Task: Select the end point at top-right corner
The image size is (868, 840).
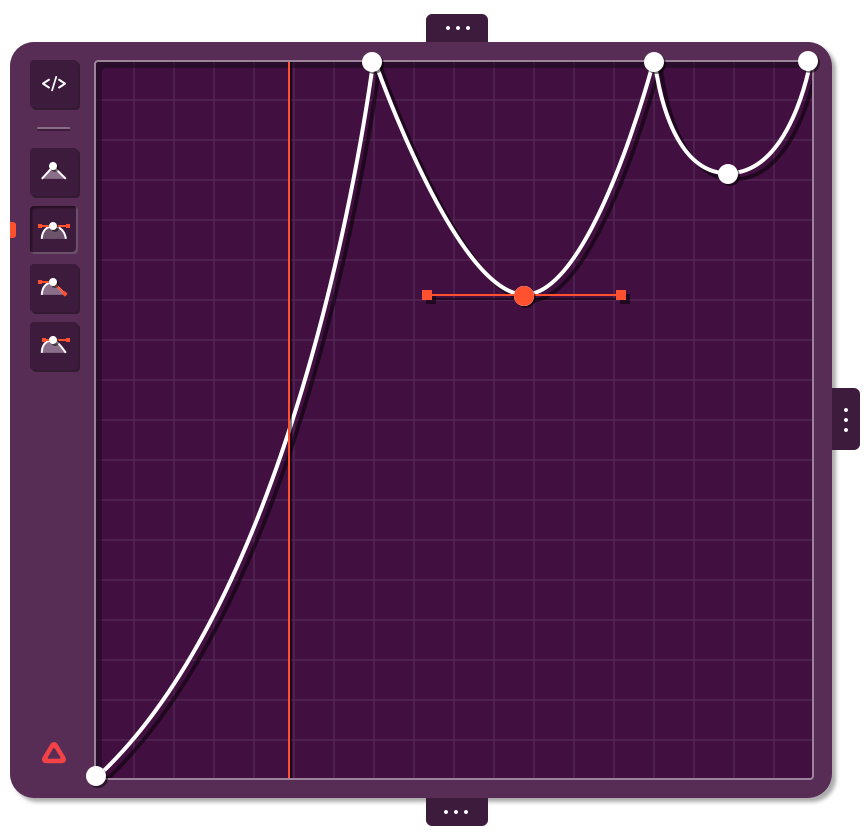Action: pos(808,61)
